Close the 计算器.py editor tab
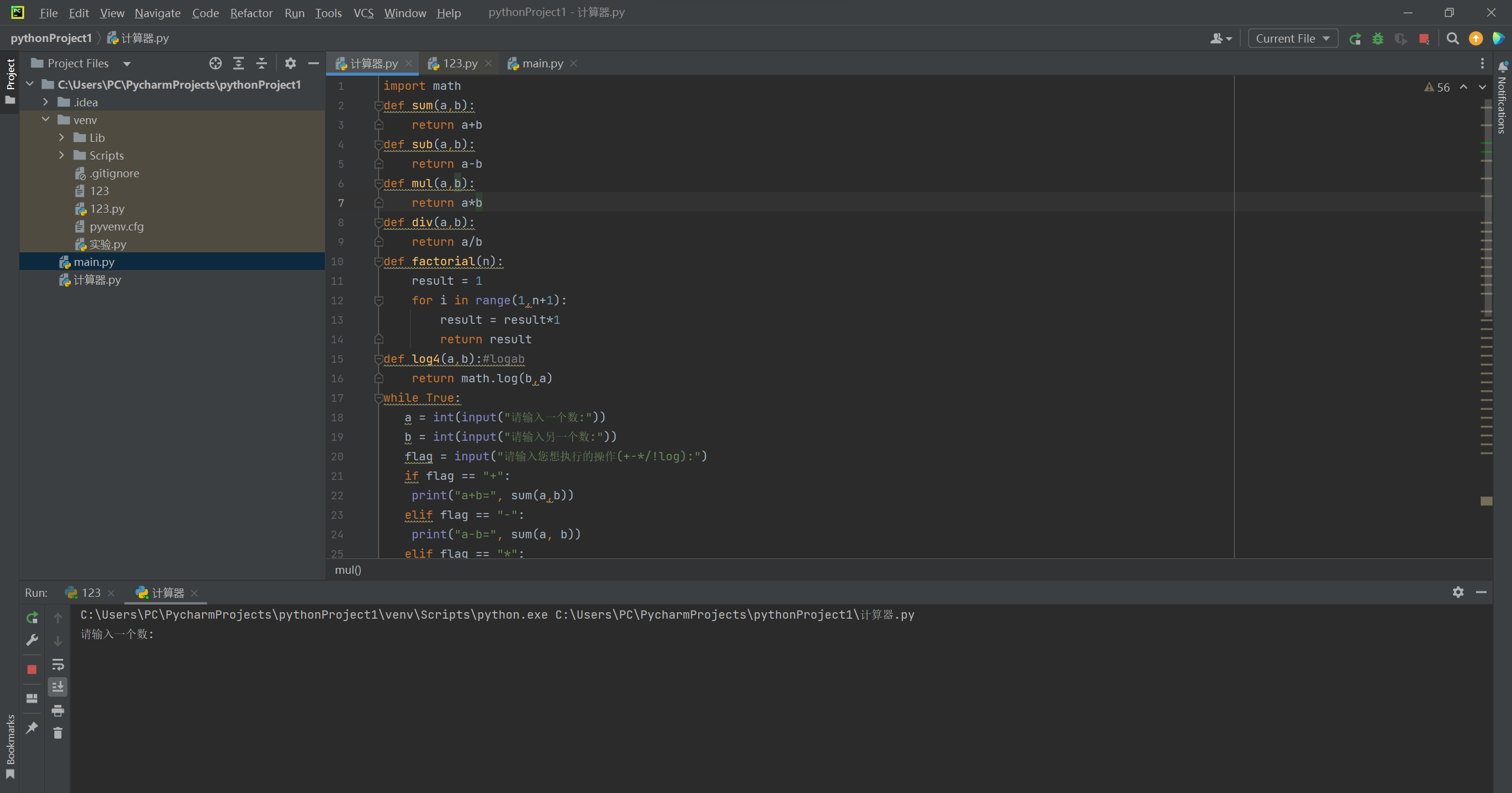 pos(409,63)
